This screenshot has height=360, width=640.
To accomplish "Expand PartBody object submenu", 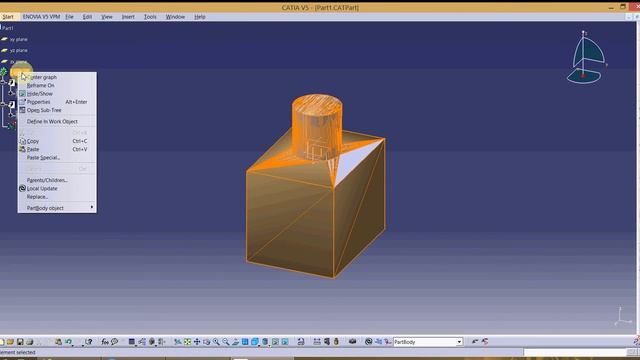I will [x=57, y=208].
